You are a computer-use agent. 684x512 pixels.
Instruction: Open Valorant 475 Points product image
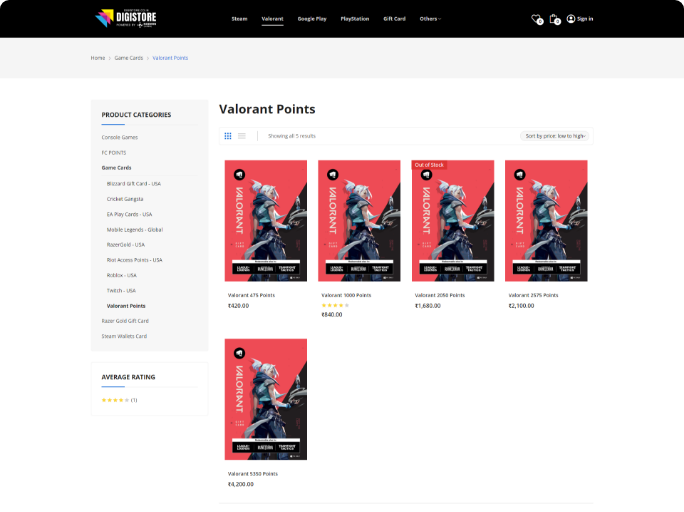point(266,221)
